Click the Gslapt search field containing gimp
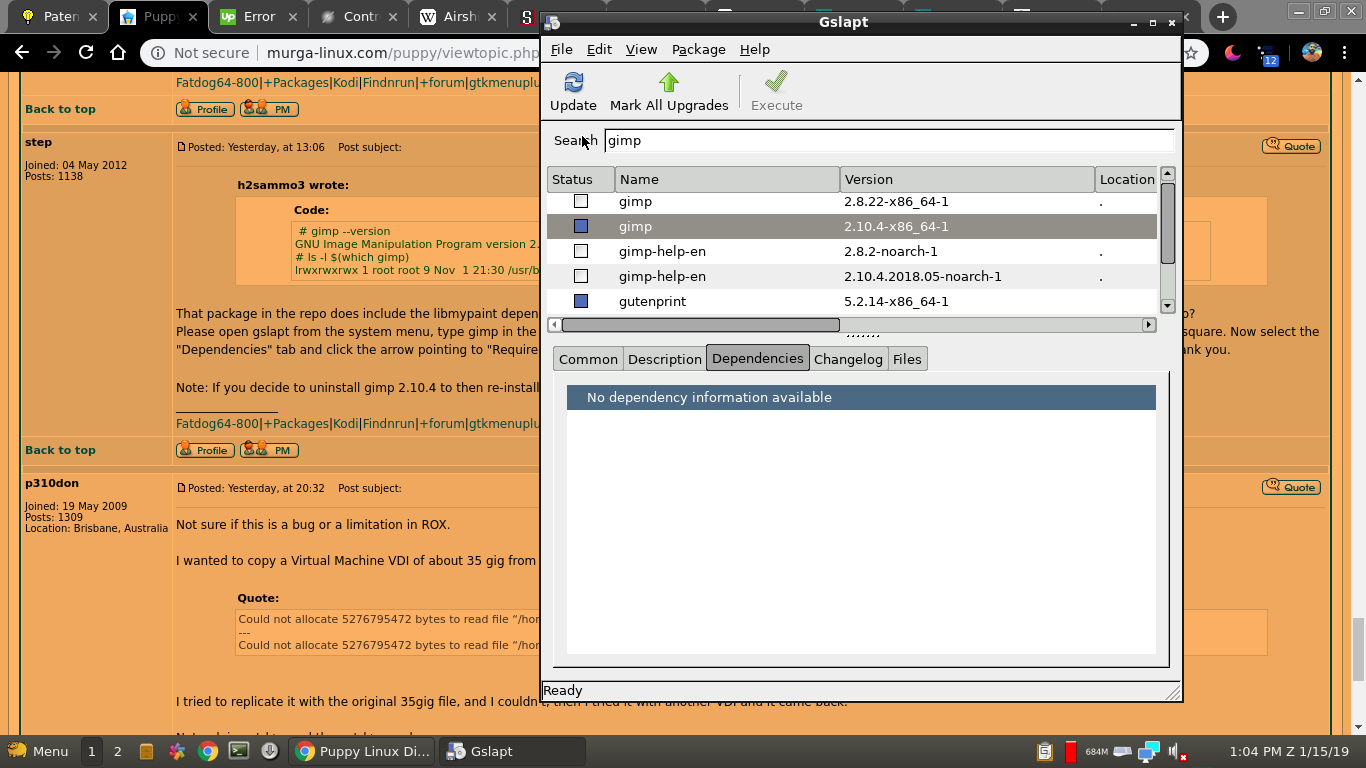 [889, 140]
